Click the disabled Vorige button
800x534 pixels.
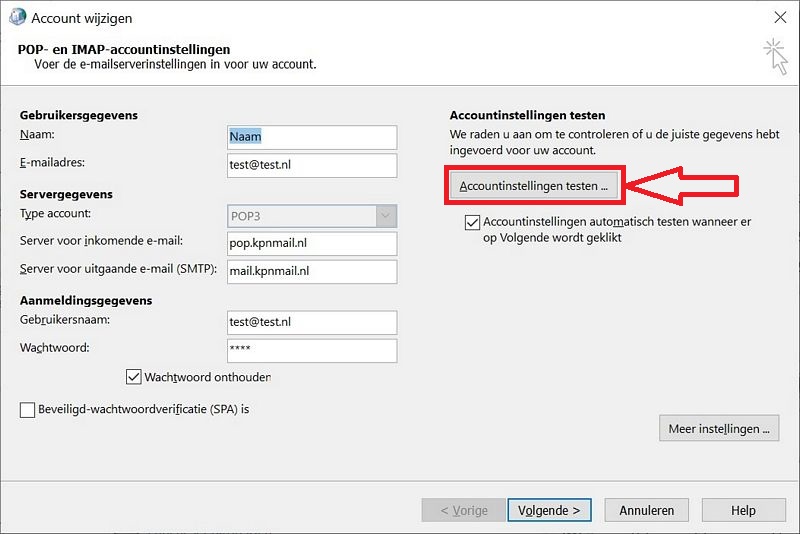(x=464, y=510)
